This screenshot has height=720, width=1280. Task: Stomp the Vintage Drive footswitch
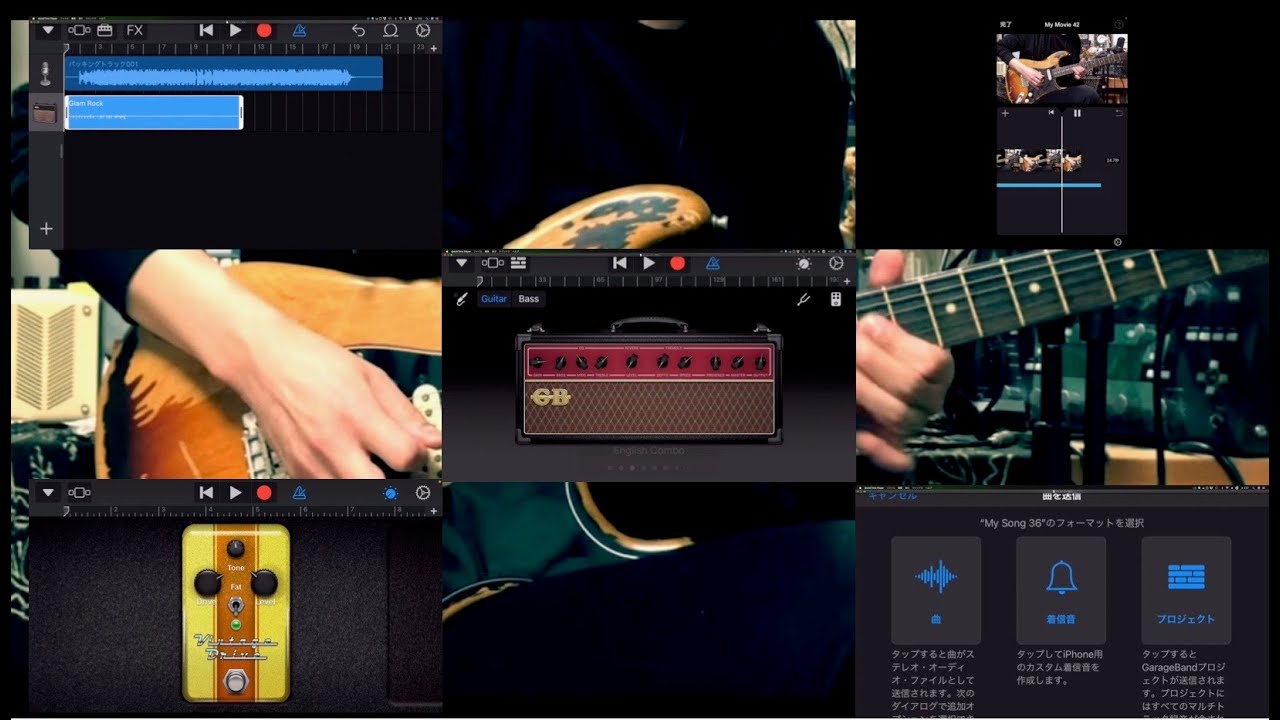[x=236, y=681]
